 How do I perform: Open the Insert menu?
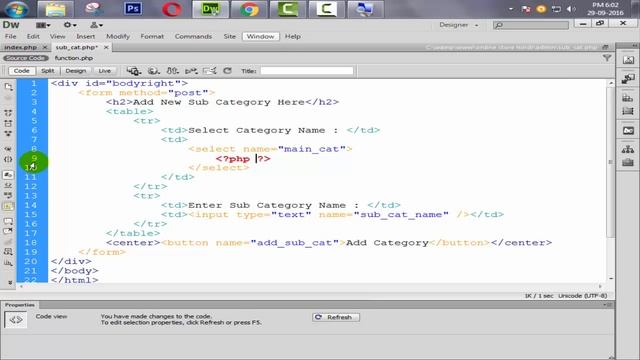[x=85, y=36]
